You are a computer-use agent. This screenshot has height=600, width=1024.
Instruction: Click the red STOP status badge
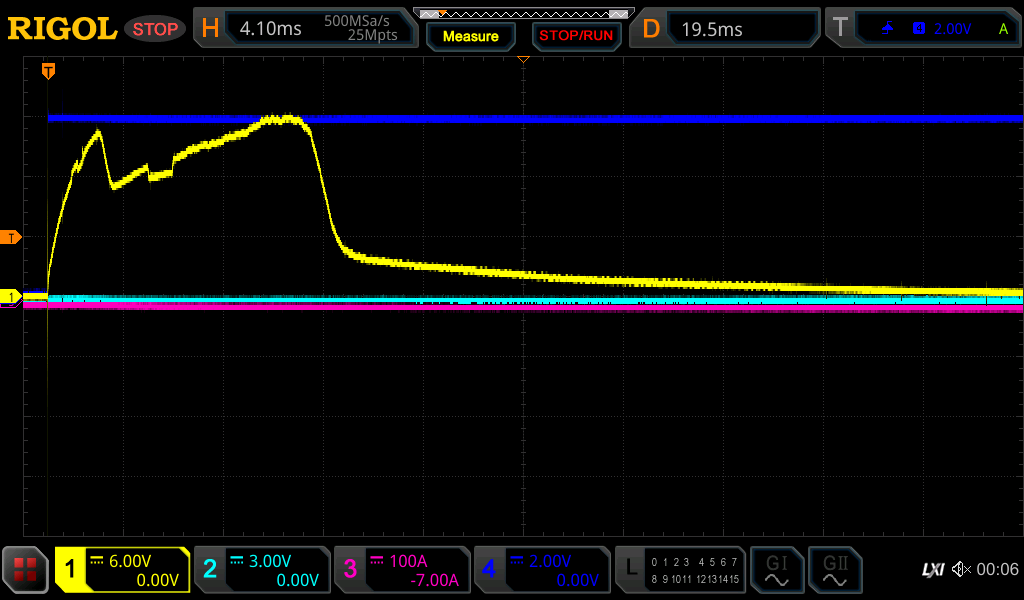[x=155, y=29]
